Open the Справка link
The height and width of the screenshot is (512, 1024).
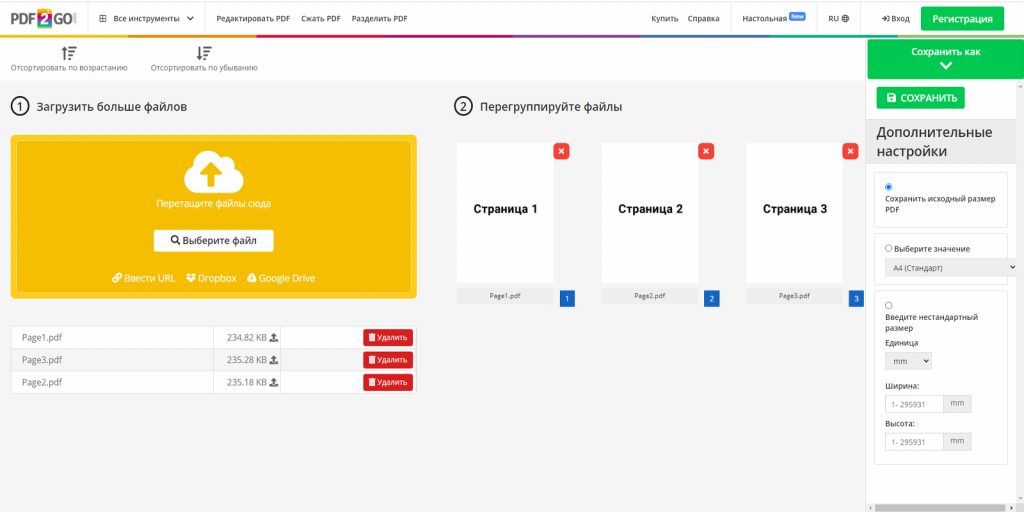pyautogui.click(x=703, y=19)
